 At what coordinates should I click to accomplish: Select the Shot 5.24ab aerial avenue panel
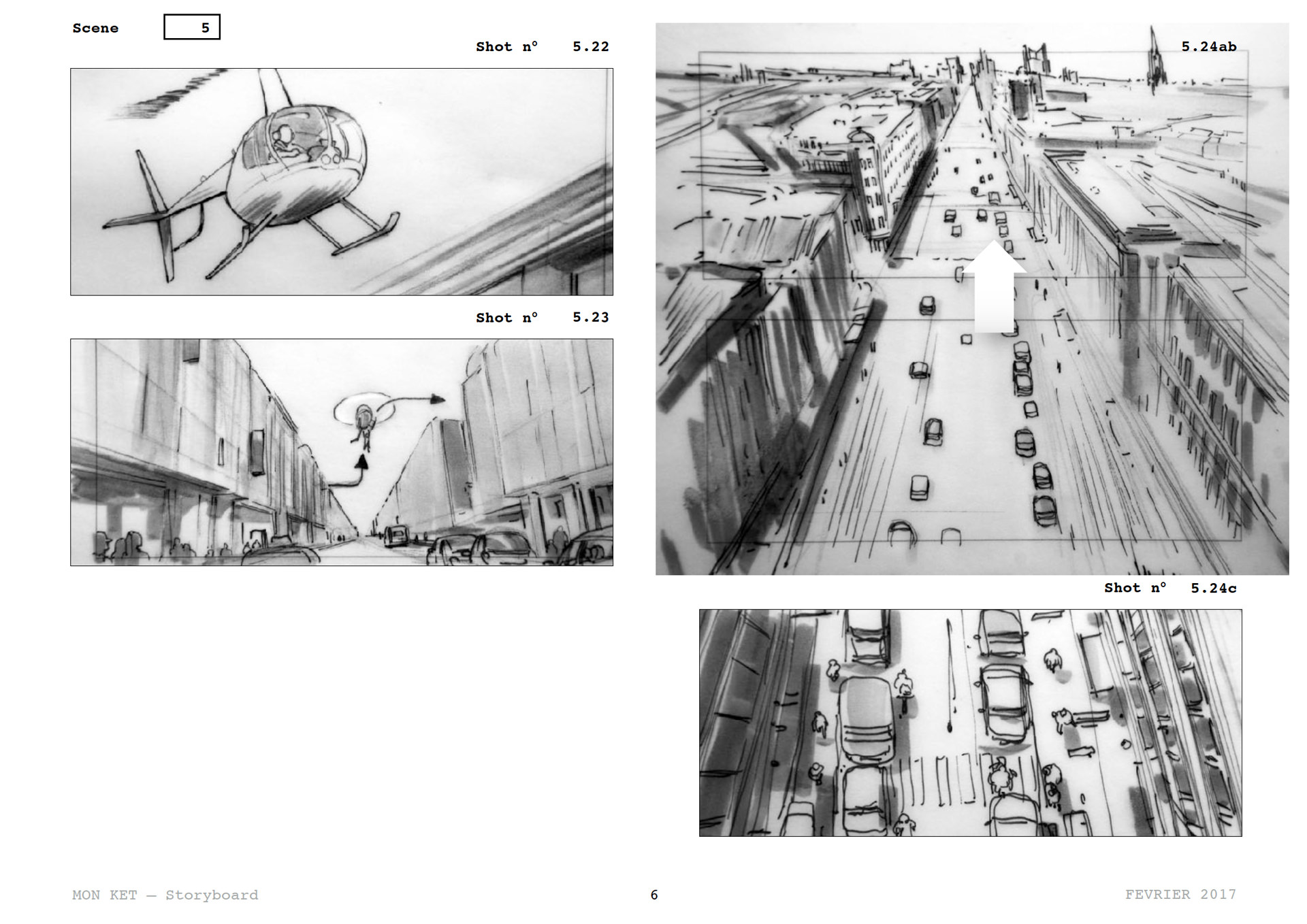971,395
